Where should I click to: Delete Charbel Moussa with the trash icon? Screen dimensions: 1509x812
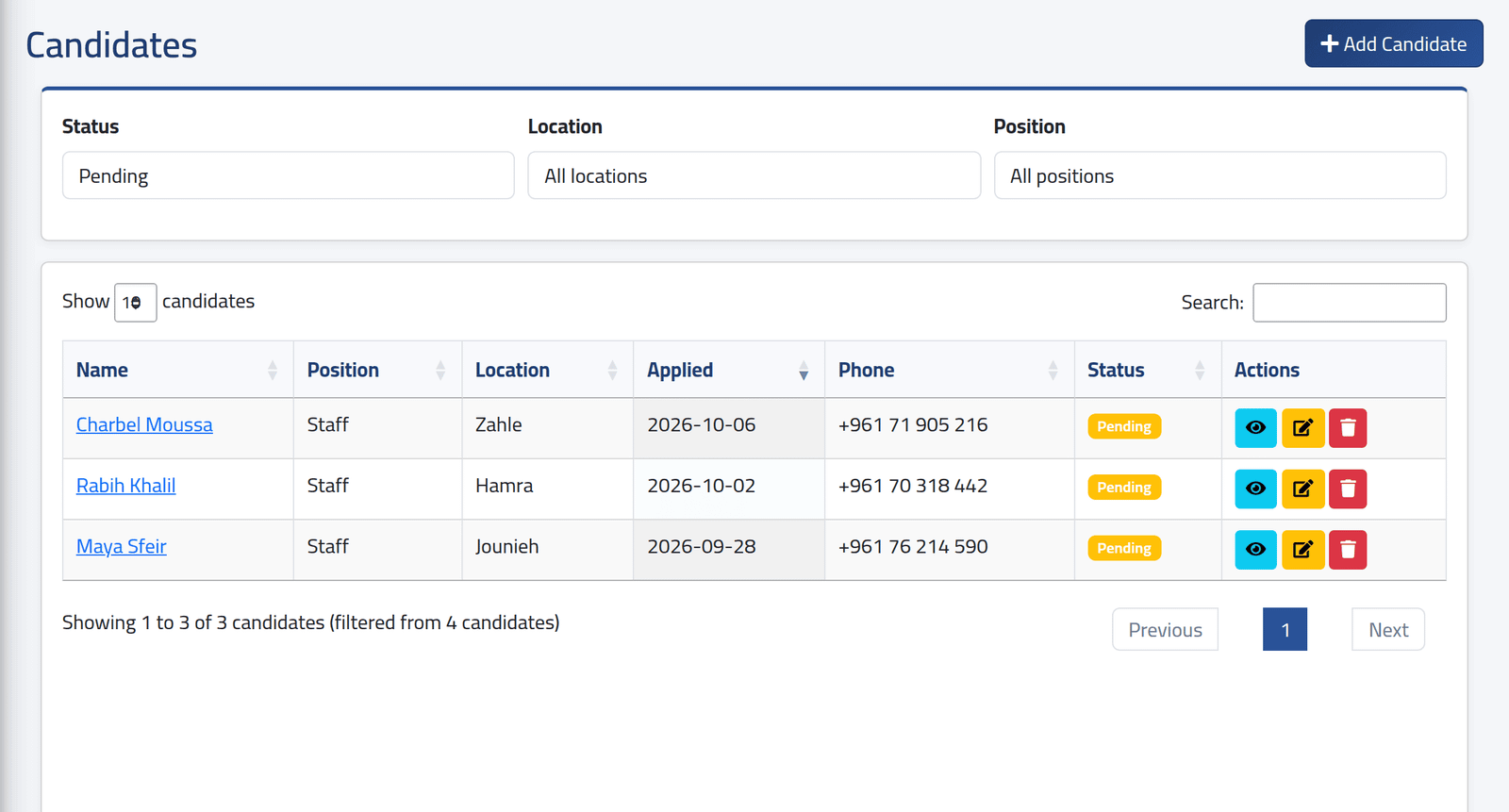click(1348, 427)
